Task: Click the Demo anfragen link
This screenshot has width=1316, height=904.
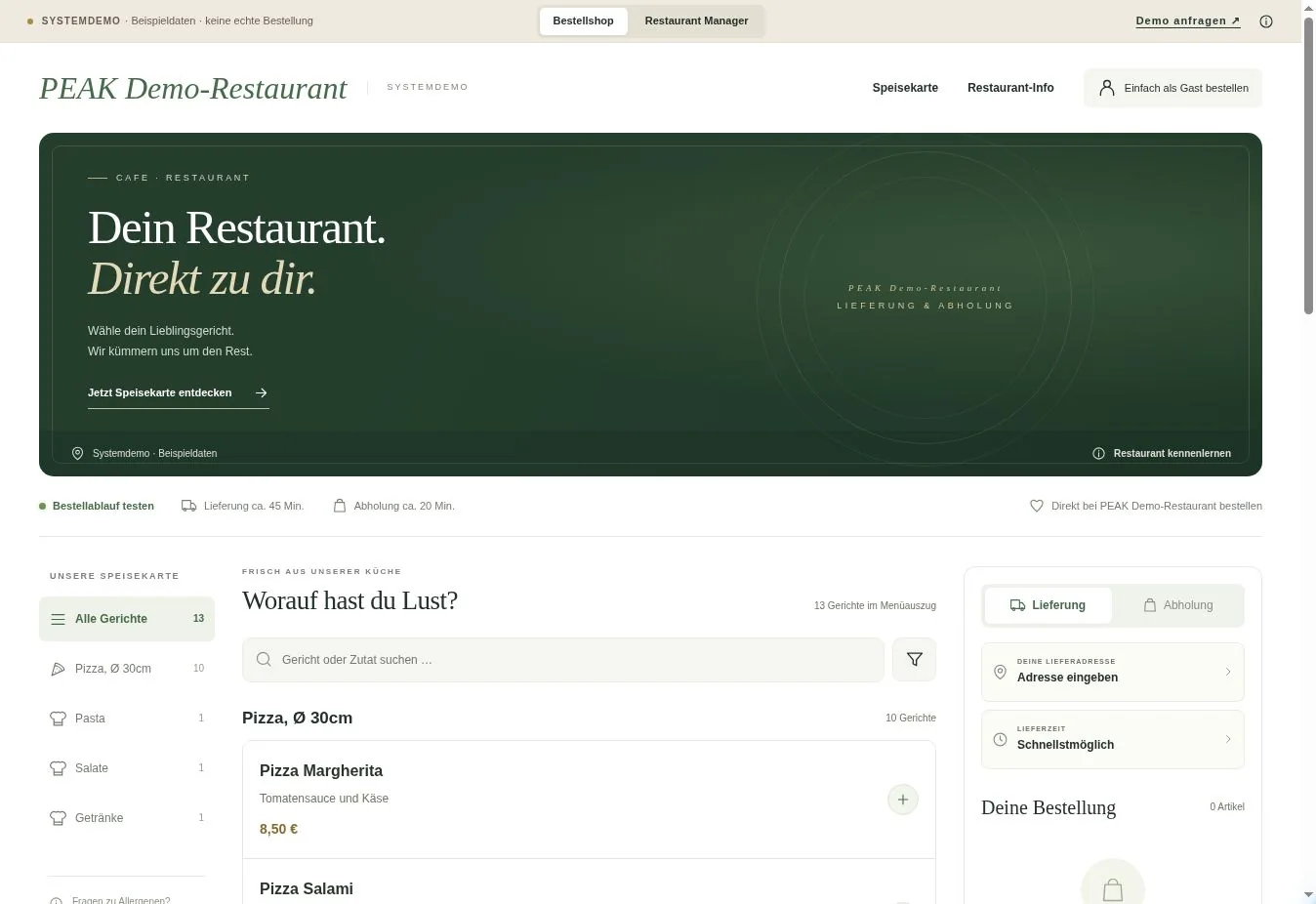Action: point(1188,21)
